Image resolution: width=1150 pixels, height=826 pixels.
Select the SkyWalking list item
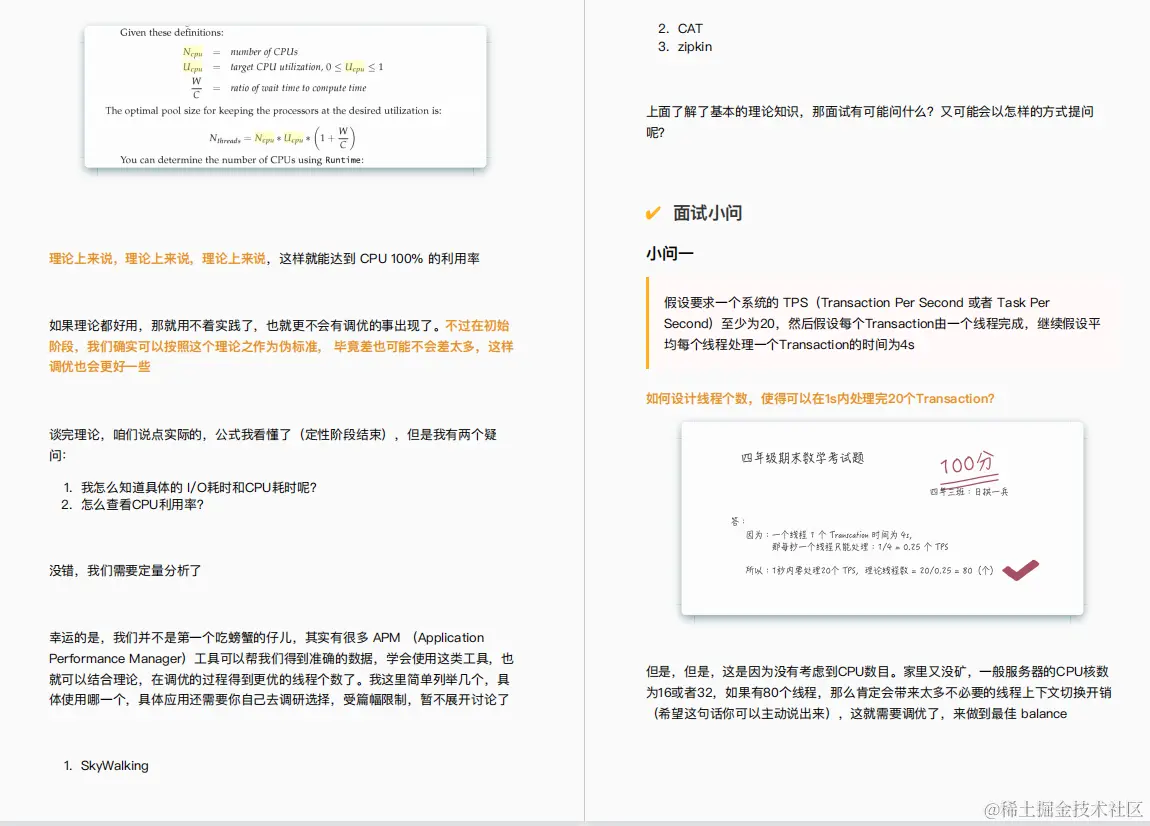[113, 766]
